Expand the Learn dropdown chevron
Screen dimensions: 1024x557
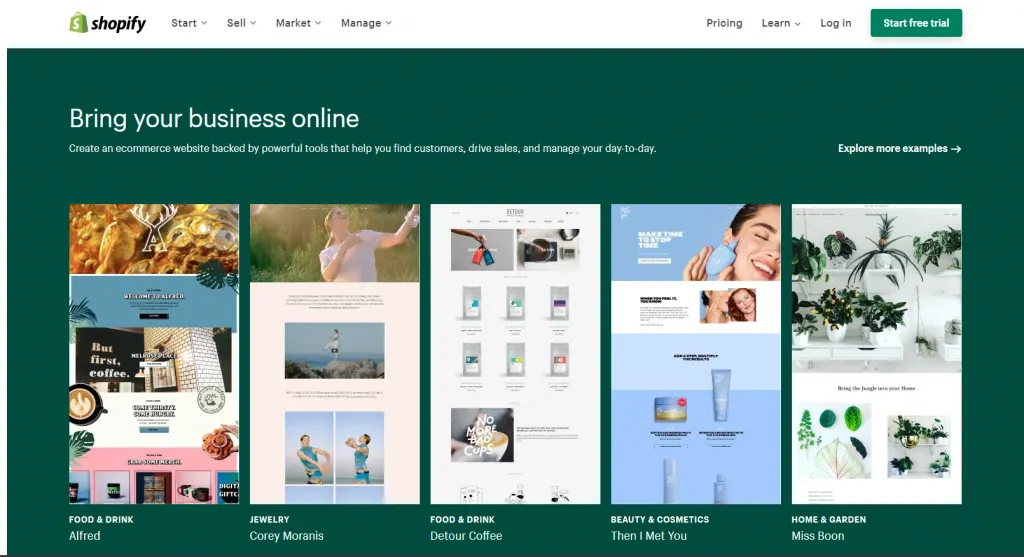coord(797,24)
